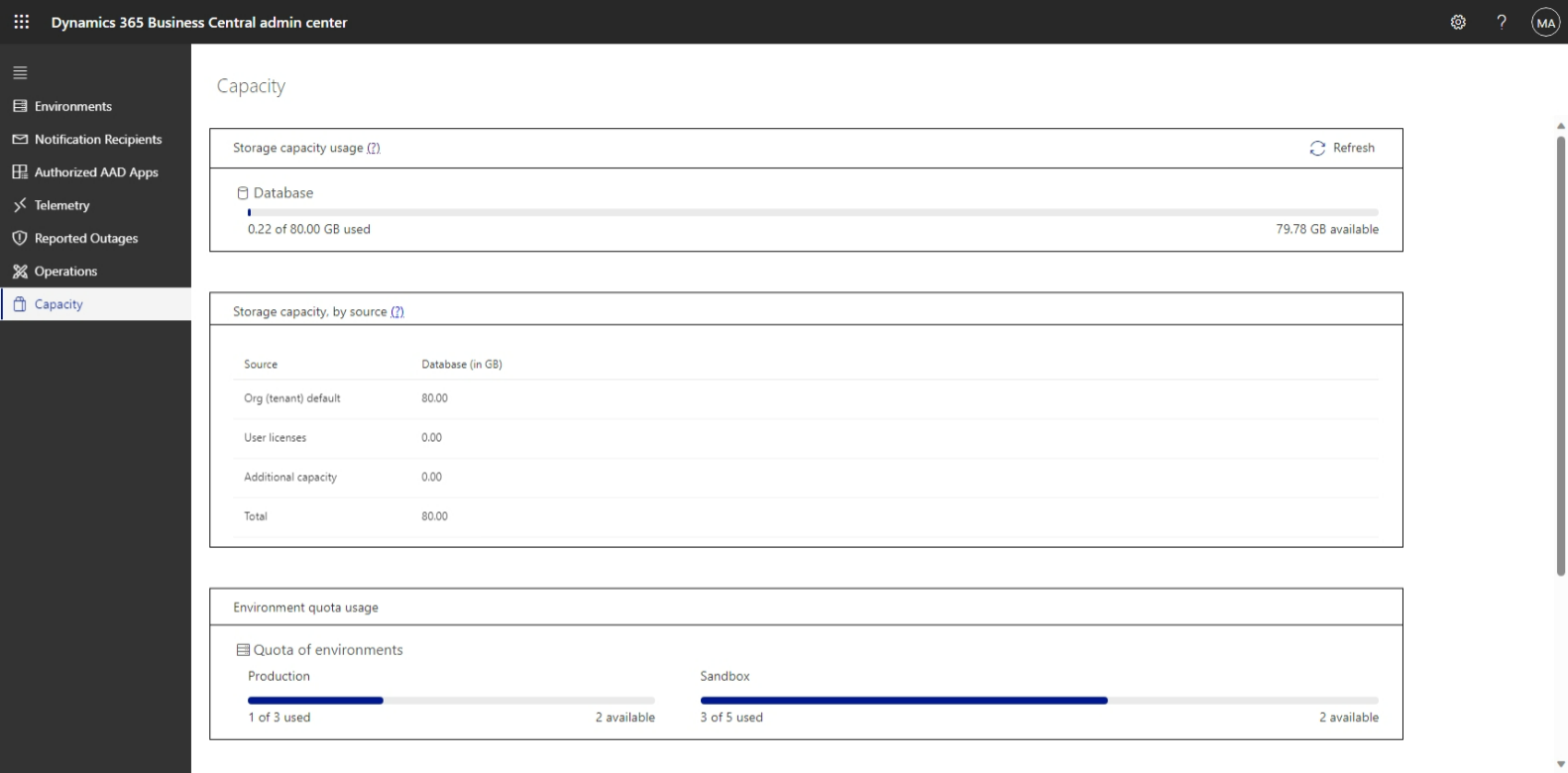1568x773 pixels.
Task: Select the "User licenses" row label
Action: [x=276, y=437]
